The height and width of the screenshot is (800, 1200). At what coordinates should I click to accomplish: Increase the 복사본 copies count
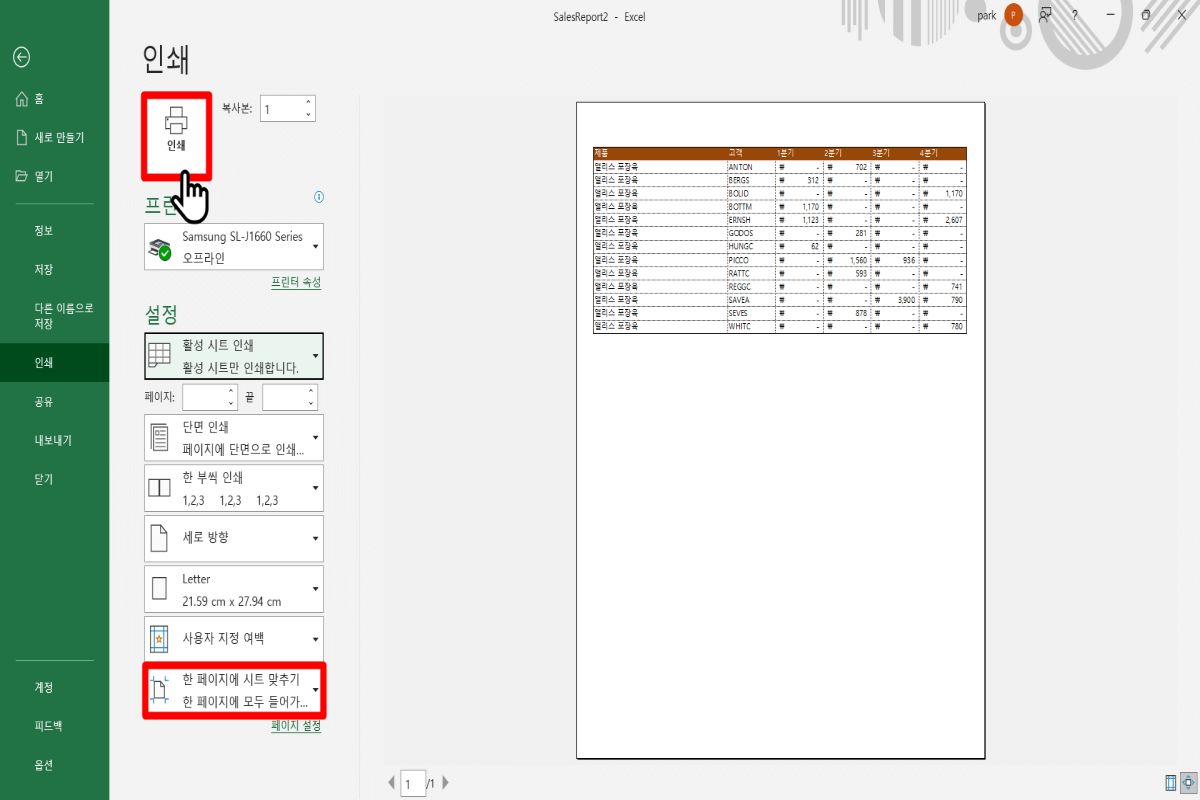click(309, 102)
